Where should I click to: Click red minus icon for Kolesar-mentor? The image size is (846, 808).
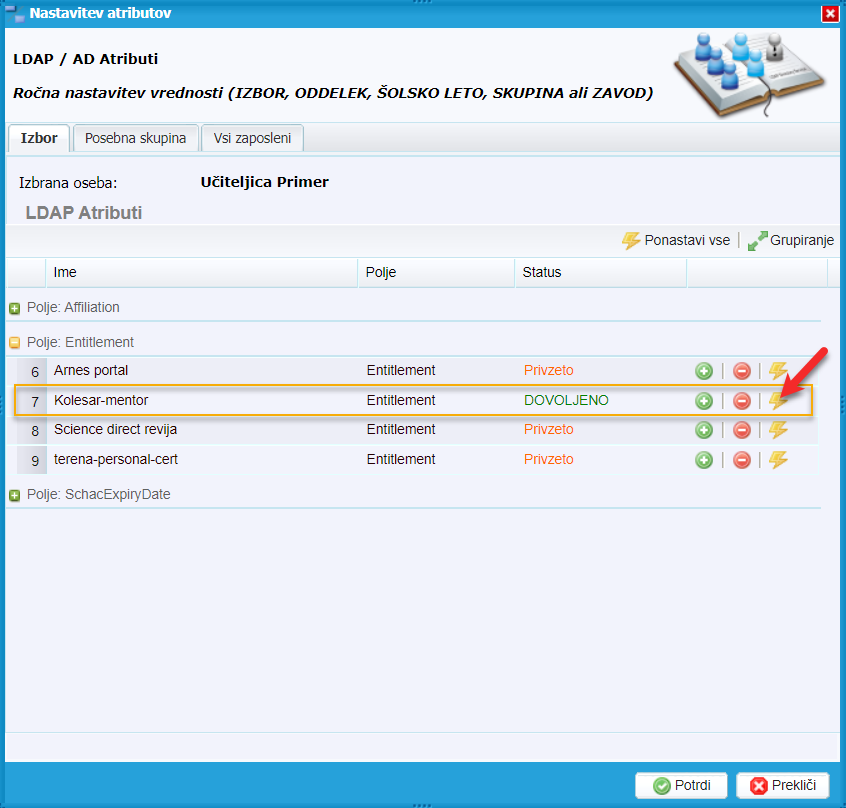pyautogui.click(x=742, y=401)
